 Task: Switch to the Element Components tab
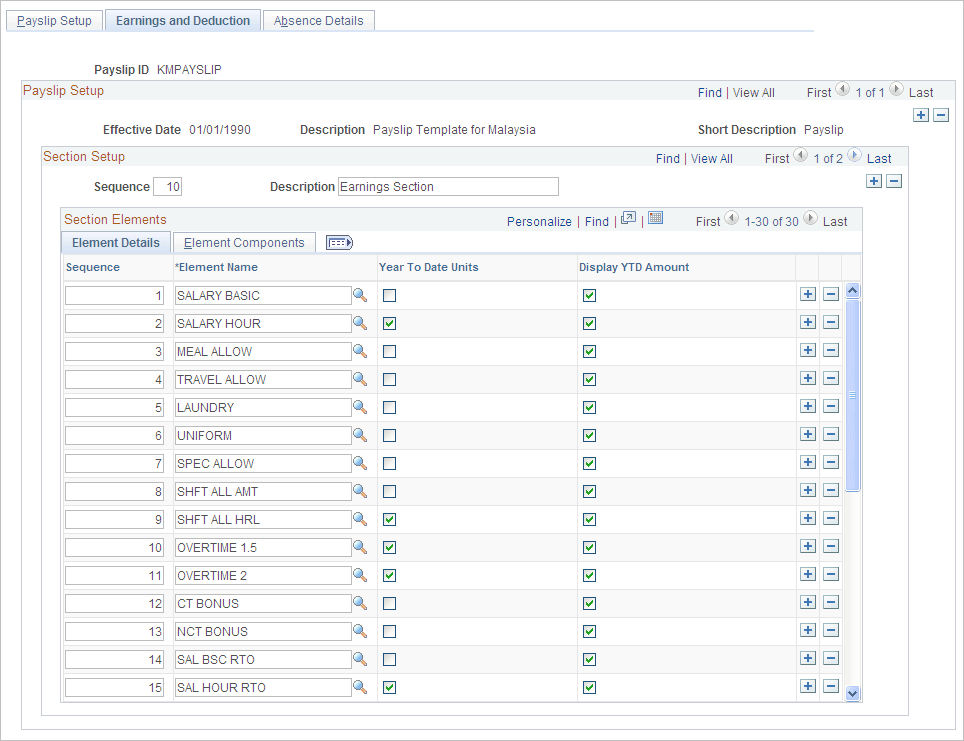point(244,242)
